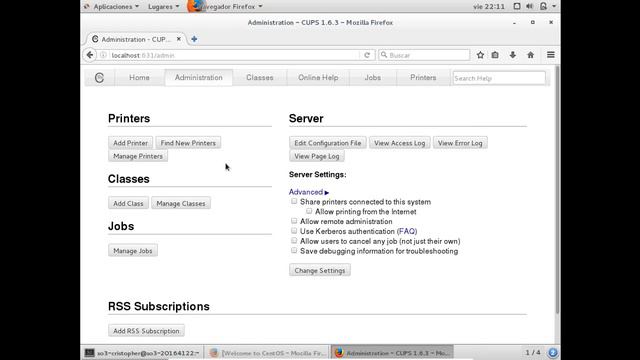Close the Administration - CUPS tab
The width and height of the screenshot is (640, 360).
point(179,39)
